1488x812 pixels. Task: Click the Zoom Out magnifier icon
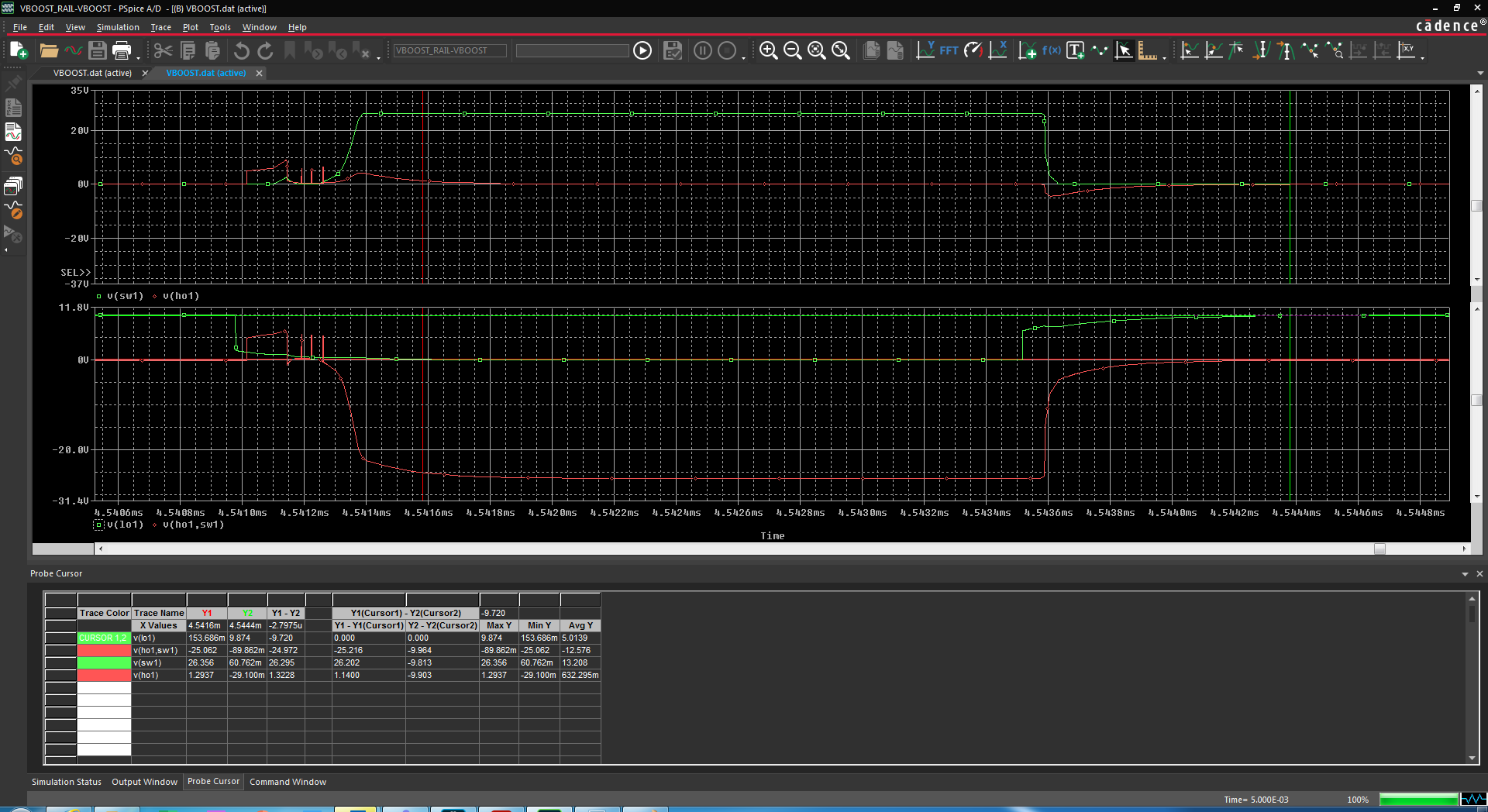[x=792, y=50]
